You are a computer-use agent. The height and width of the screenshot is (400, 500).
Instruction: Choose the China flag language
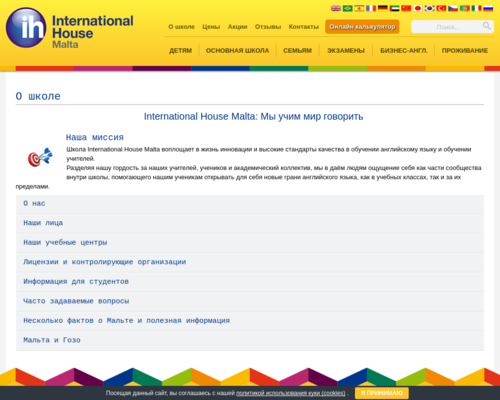(406, 8)
